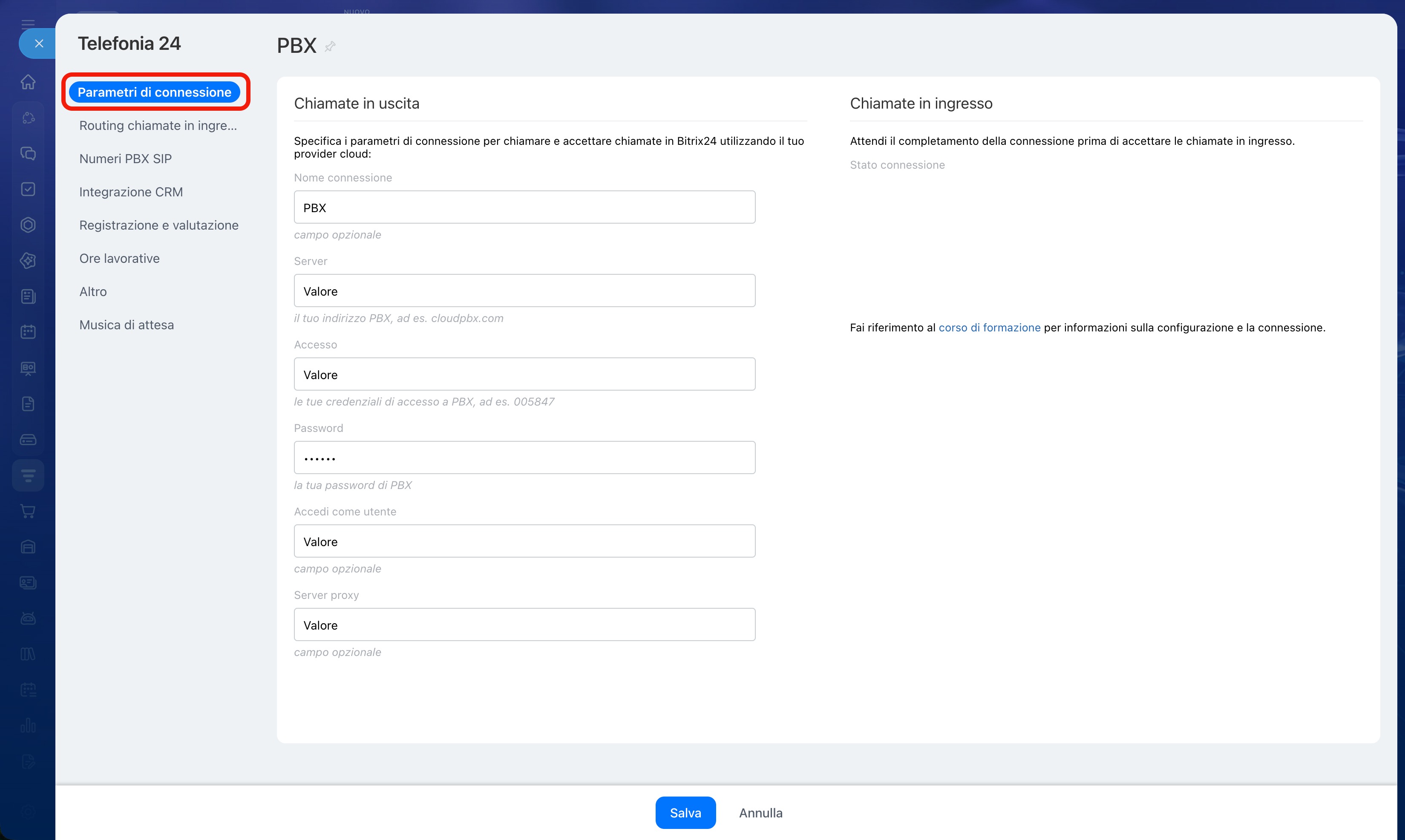Image resolution: width=1405 pixels, height=840 pixels.
Task: Click the Server input field
Action: (524, 291)
